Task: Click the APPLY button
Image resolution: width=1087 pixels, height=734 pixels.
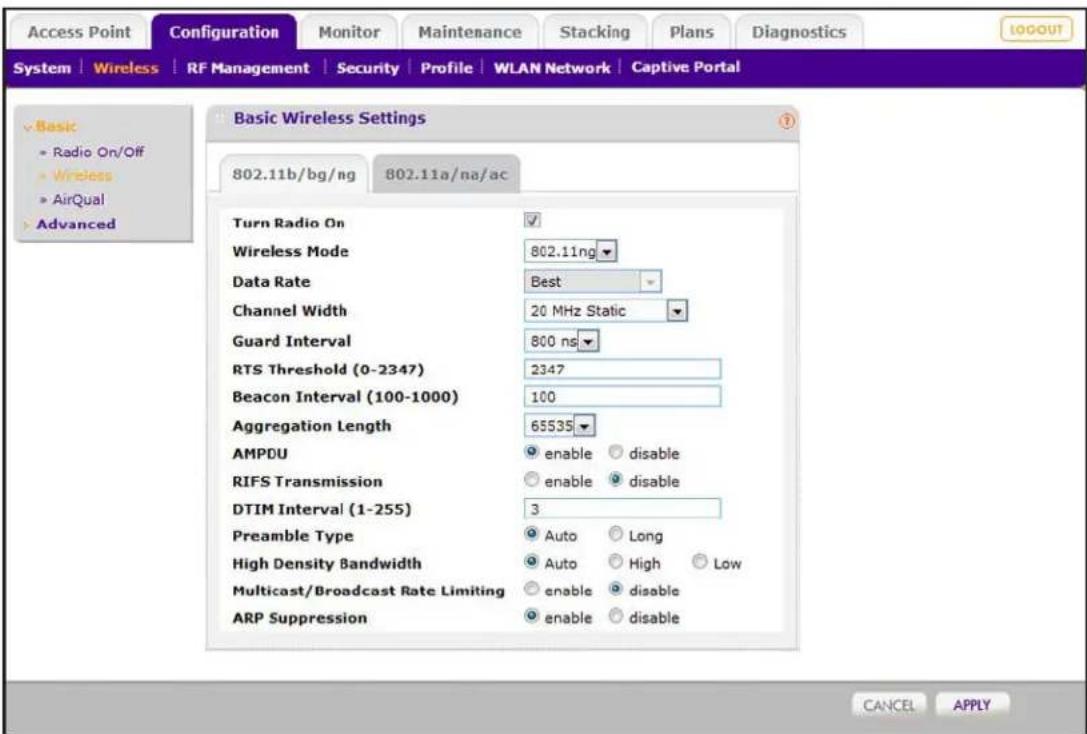Action: pyautogui.click(x=971, y=705)
